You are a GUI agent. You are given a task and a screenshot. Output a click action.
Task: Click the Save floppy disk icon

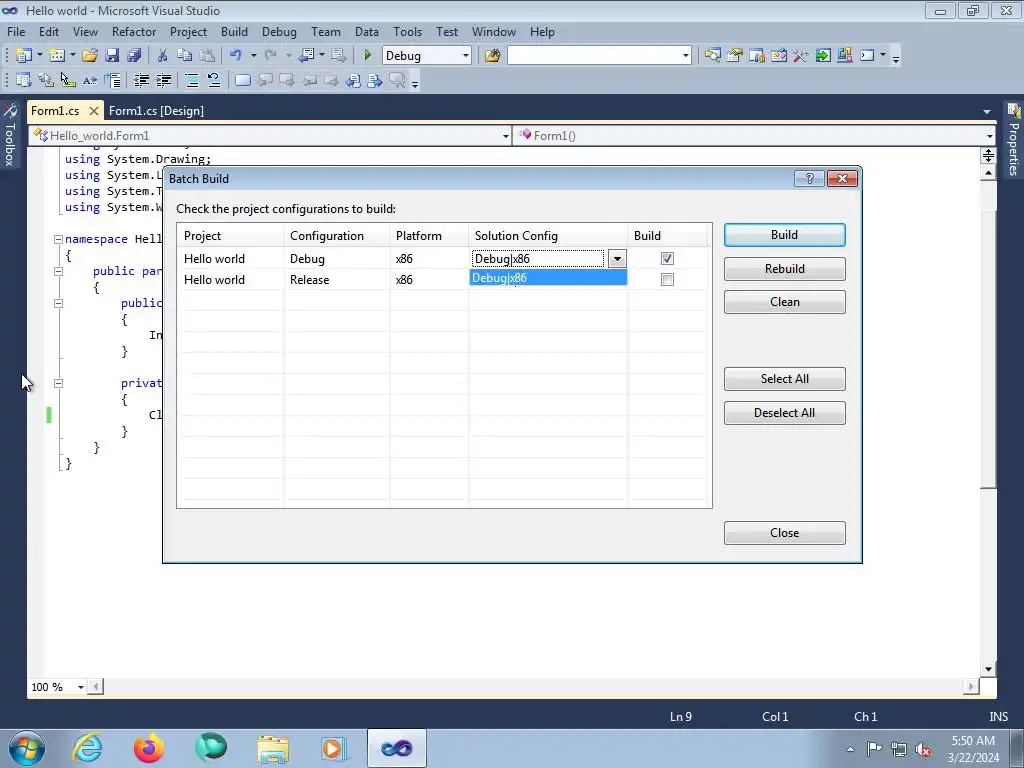pos(112,56)
